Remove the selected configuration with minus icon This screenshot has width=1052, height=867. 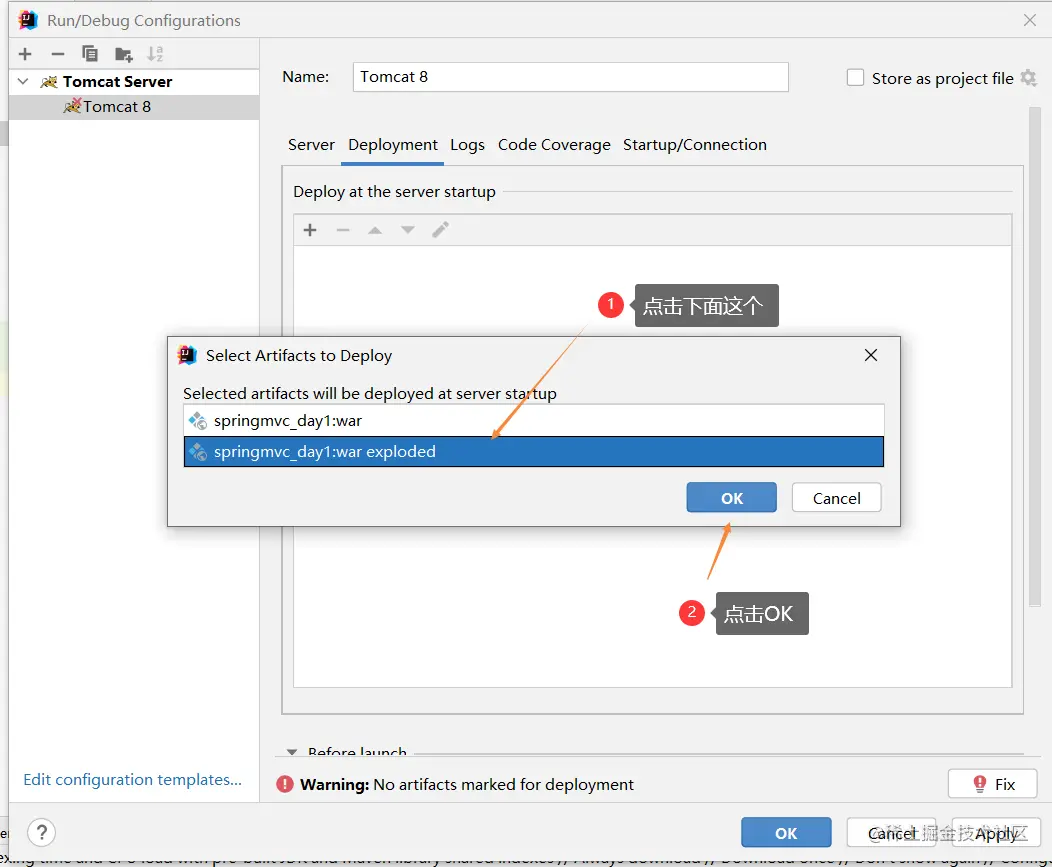[x=58, y=54]
